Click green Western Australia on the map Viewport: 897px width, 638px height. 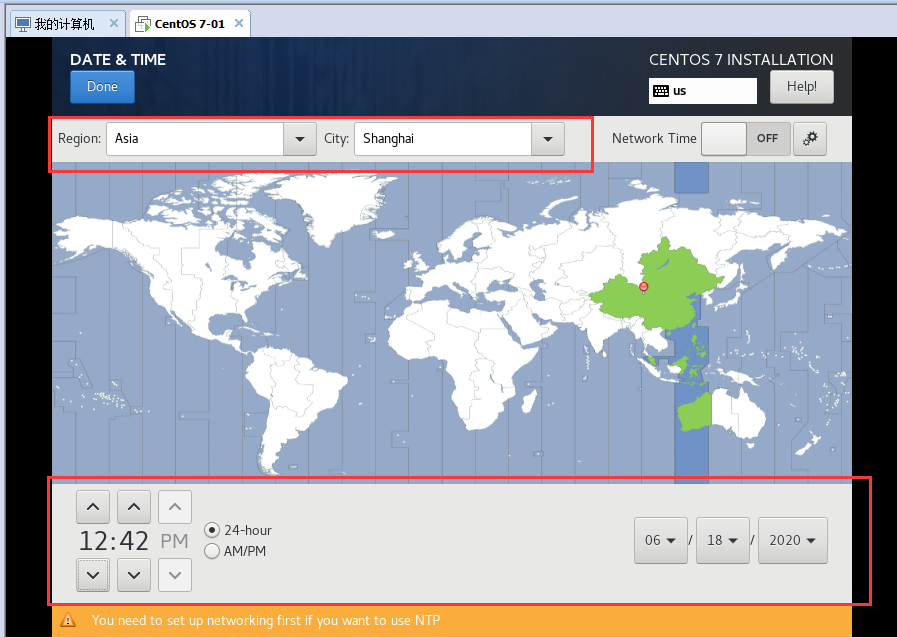tap(695, 413)
